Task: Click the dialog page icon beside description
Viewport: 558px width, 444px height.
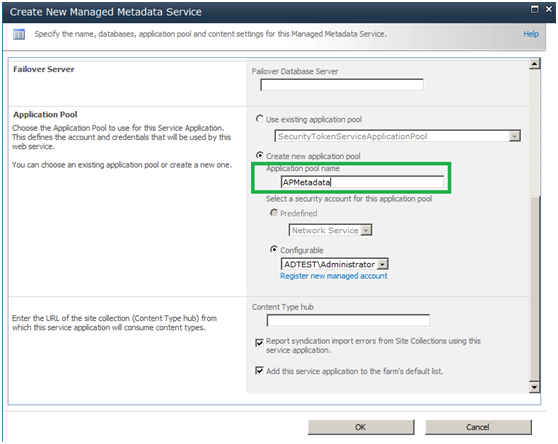Action: [19, 35]
